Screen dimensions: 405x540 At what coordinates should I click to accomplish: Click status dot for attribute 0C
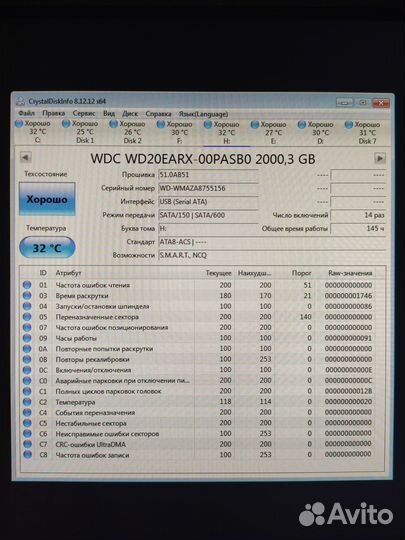27,370
